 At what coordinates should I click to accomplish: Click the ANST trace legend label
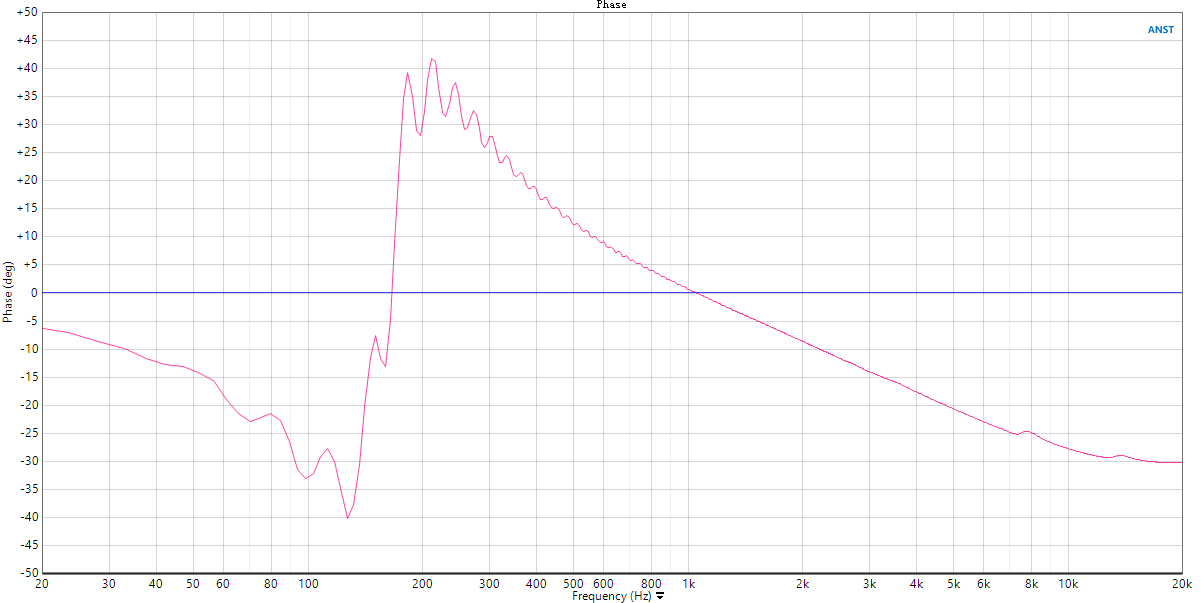pyautogui.click(x=1161, y=30)
